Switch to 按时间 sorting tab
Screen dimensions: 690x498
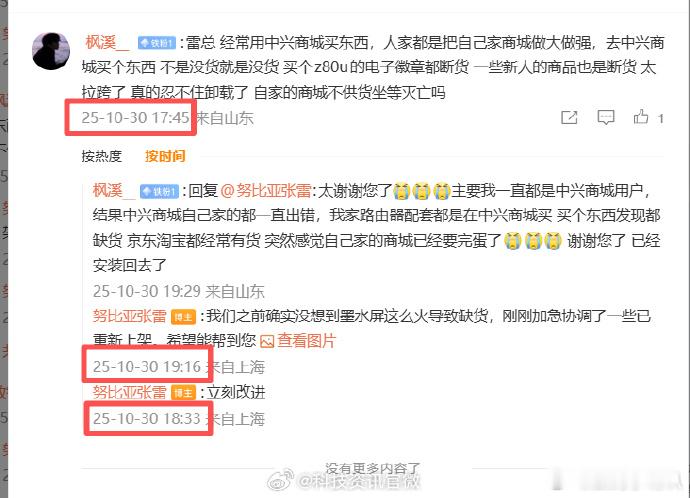coord(165,156)
